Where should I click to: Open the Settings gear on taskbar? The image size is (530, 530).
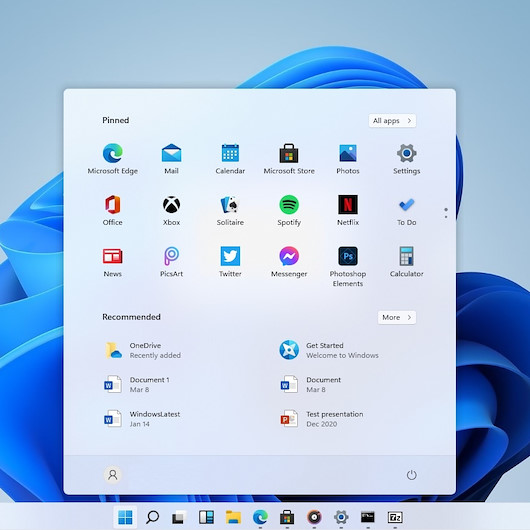tap(341, 517)
